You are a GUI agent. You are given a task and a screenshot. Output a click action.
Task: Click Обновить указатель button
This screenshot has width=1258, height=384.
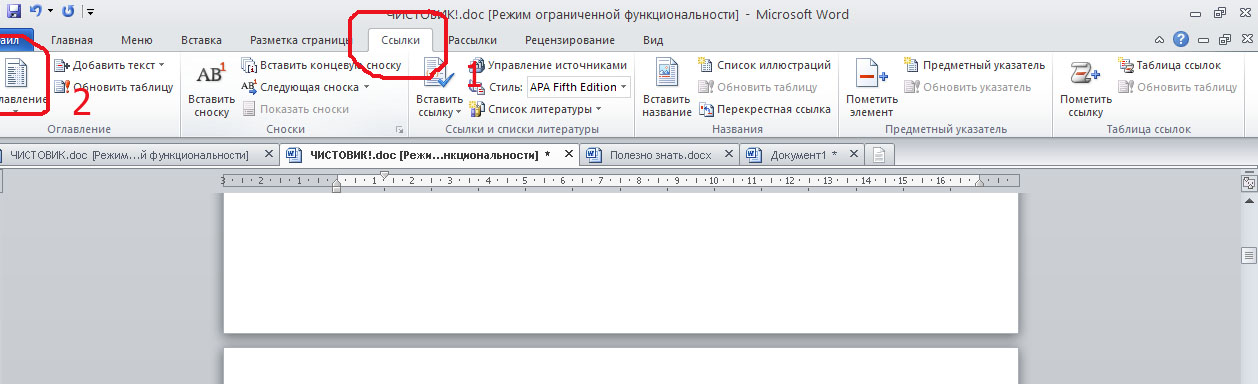coord(966,87)
